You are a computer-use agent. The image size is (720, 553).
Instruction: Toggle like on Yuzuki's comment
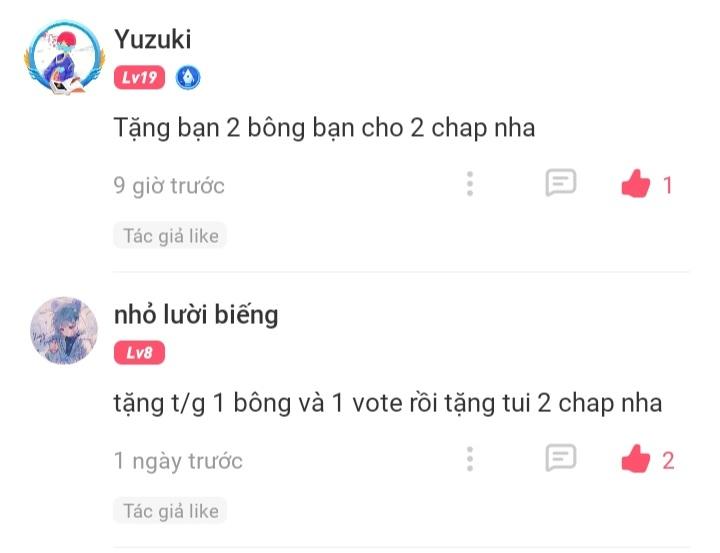[x=636, y=183]
